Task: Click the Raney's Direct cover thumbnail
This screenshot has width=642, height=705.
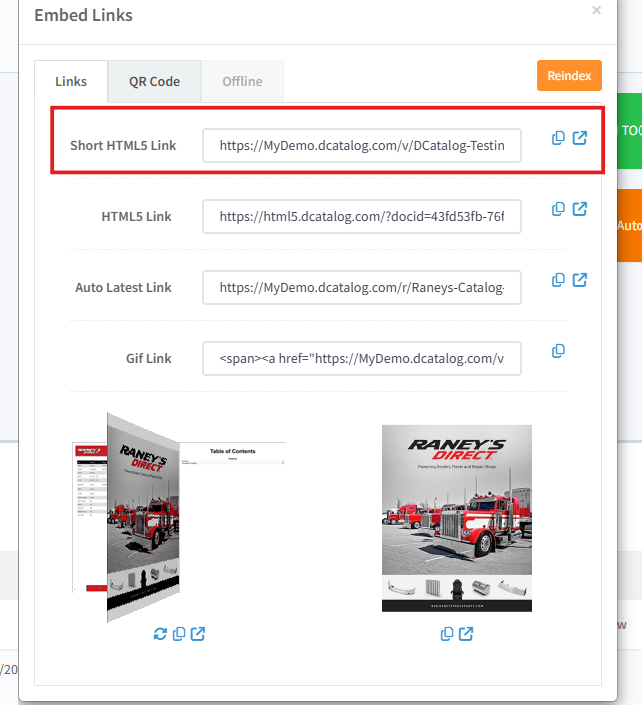Action: point(457,518)
